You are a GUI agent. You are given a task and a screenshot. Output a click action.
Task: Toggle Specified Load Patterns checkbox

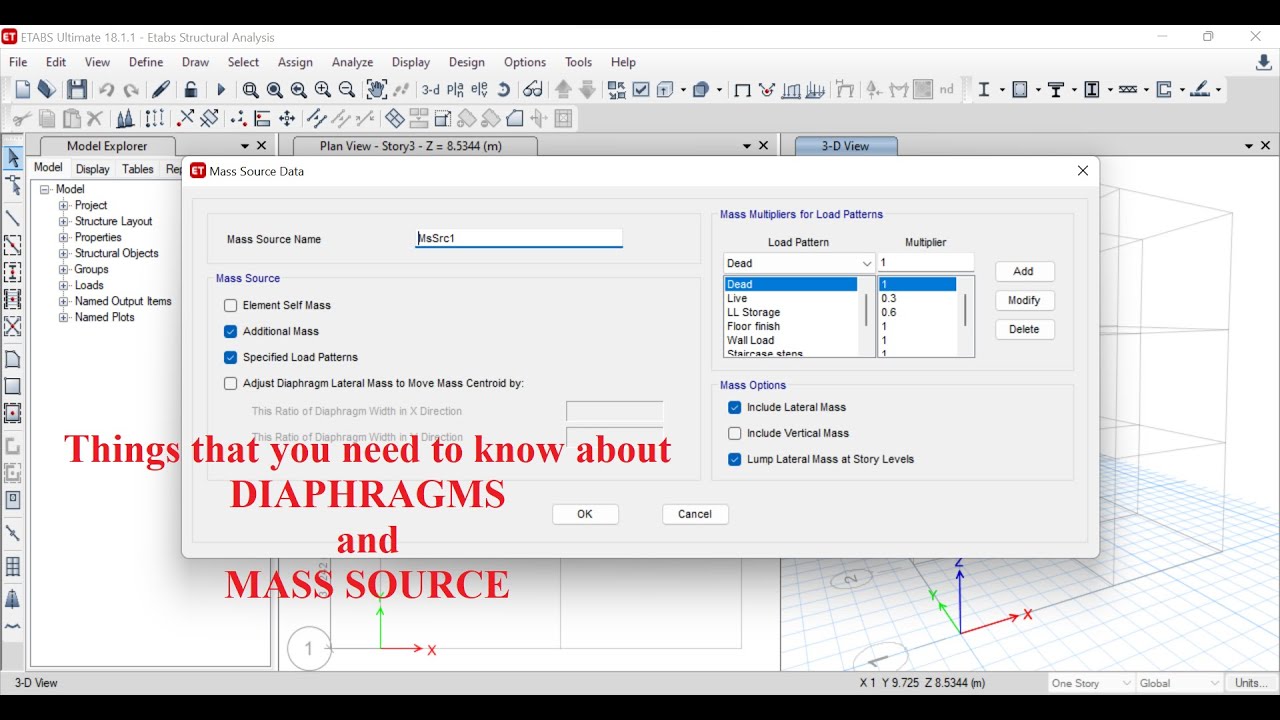(x=231, y=357)
